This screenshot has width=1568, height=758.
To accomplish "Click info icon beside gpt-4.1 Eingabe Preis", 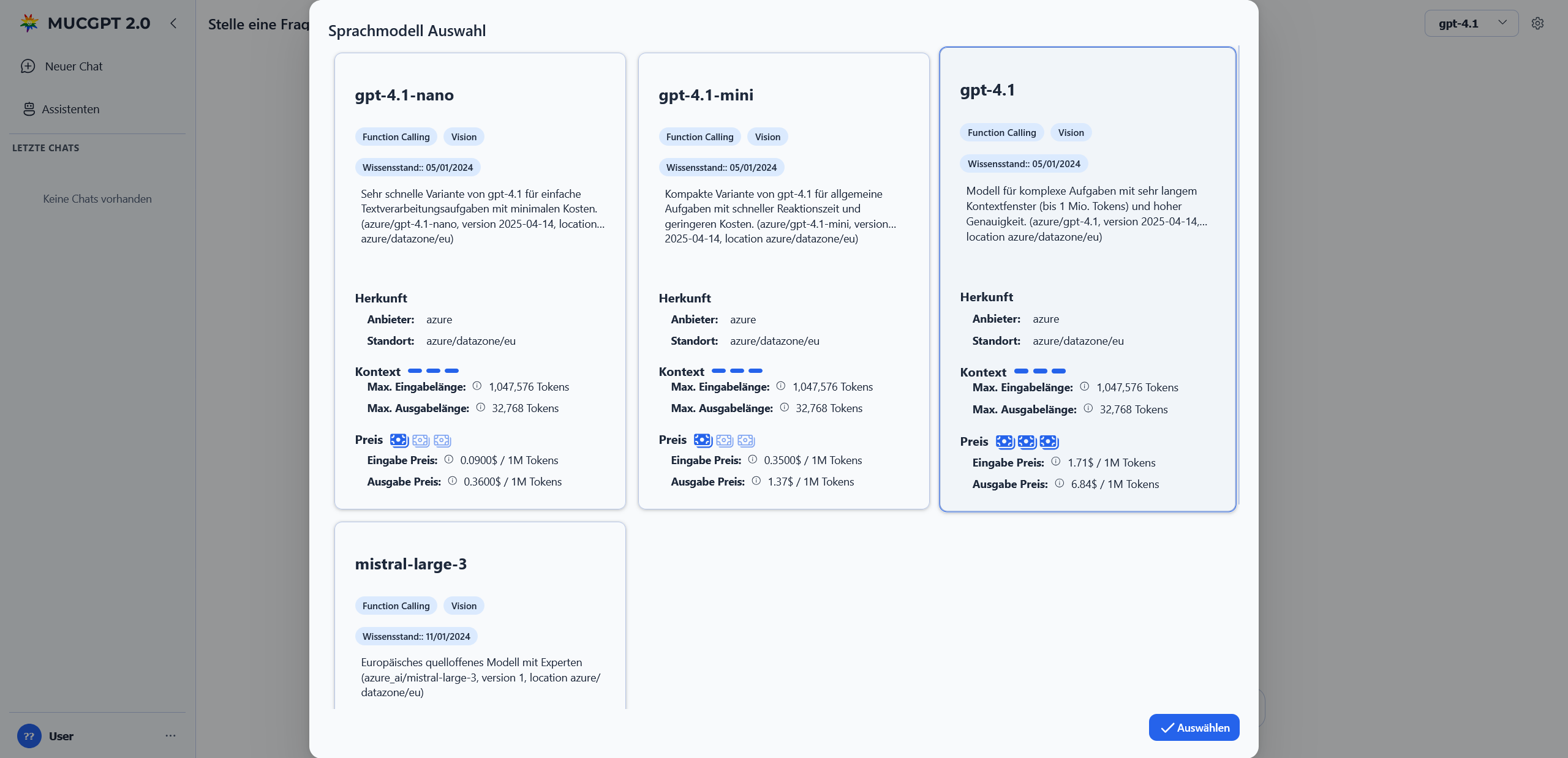I will pos(1056,462).
